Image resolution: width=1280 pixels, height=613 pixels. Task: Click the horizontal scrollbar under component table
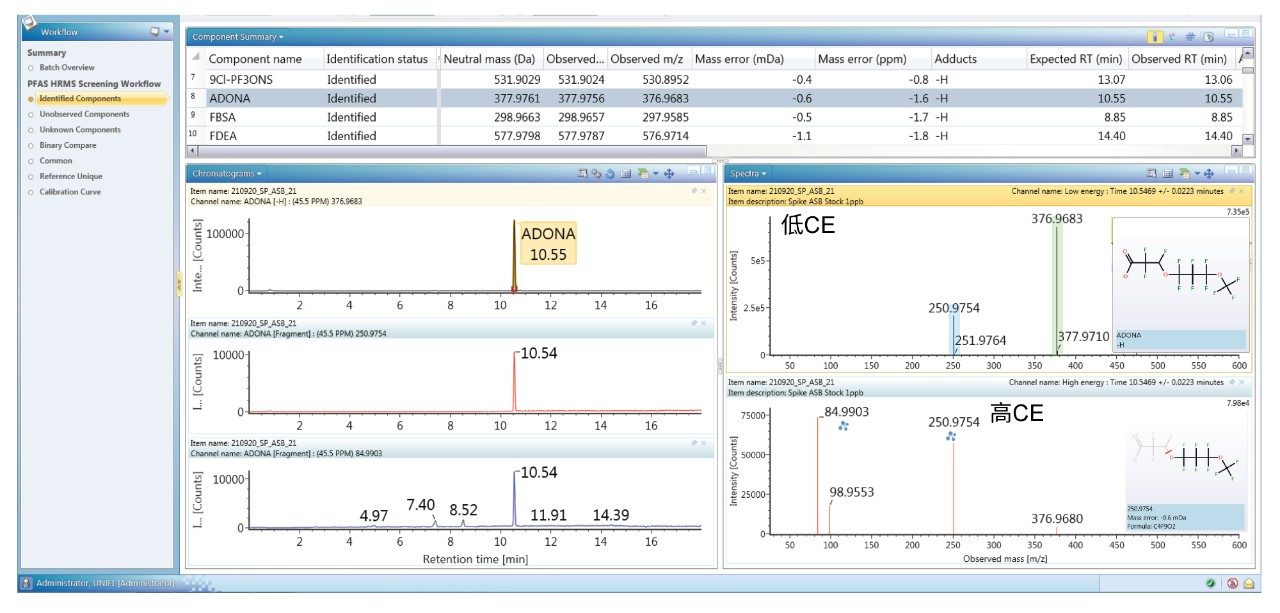pyautogui.click(x=700, y=151)
